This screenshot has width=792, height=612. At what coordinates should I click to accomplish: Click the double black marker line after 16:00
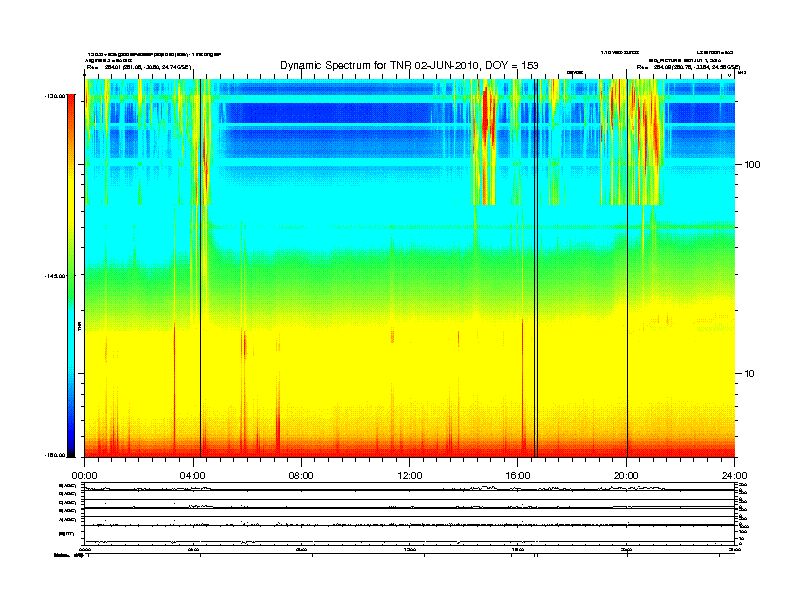coord(536,268)
